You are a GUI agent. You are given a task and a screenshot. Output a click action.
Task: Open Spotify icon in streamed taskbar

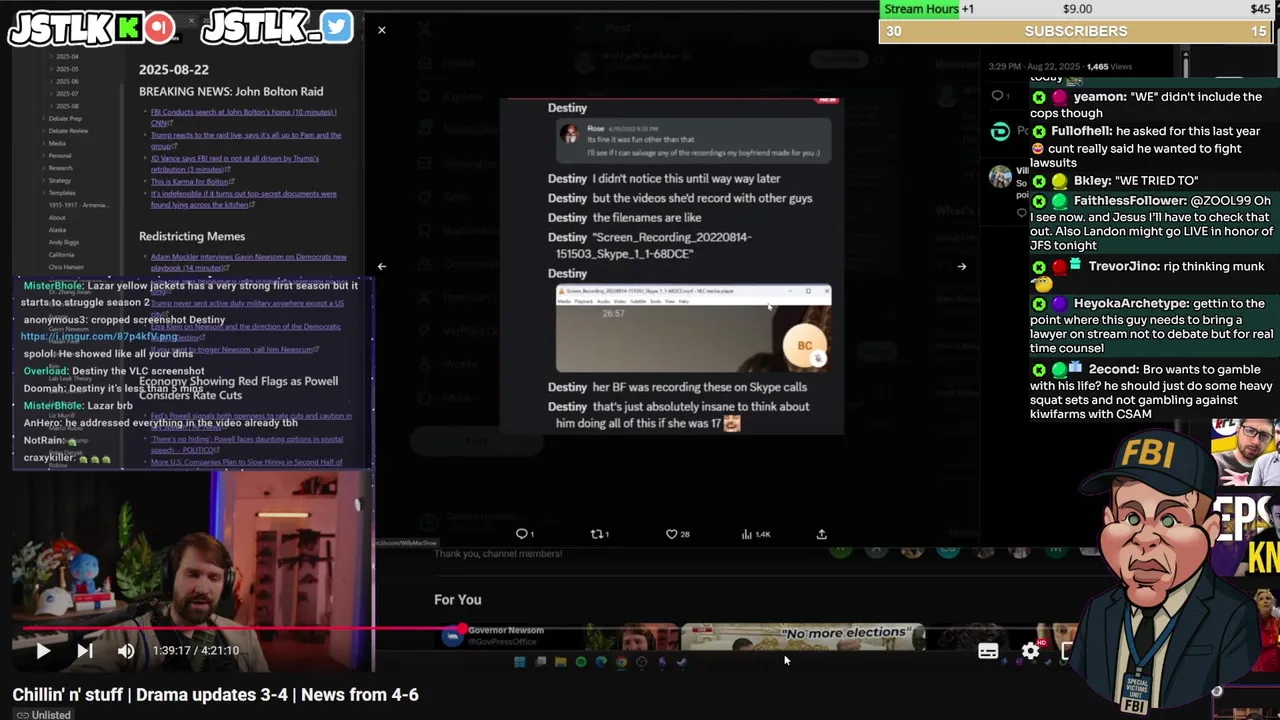581,662
